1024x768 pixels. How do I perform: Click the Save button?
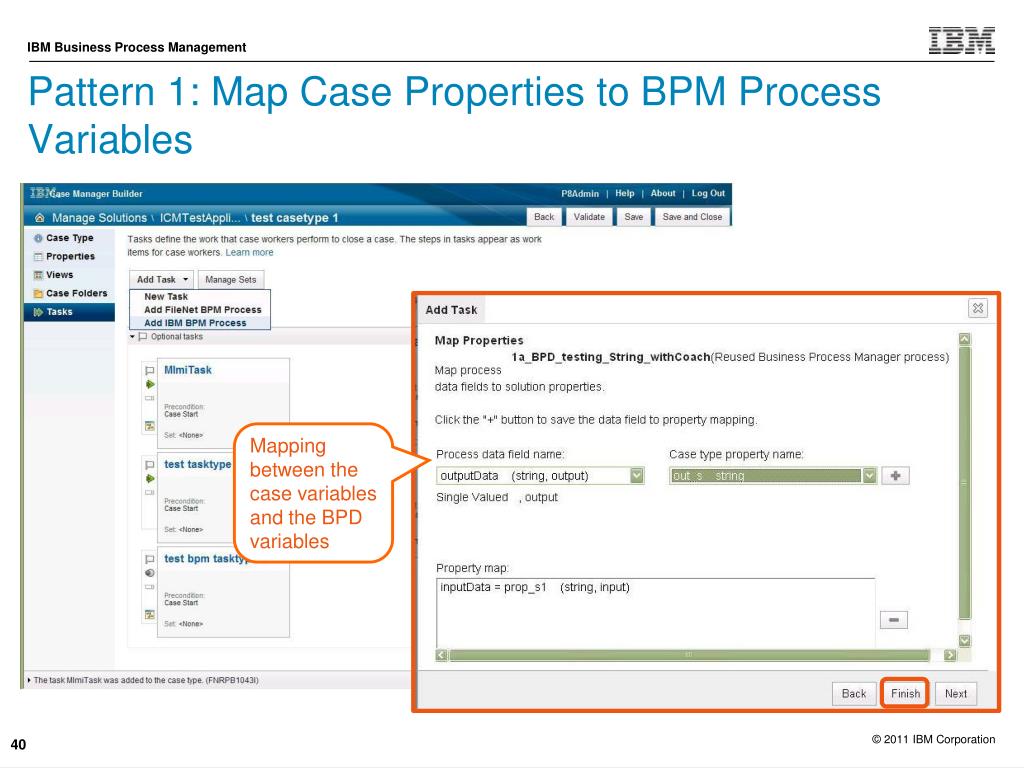coord(633,217)
